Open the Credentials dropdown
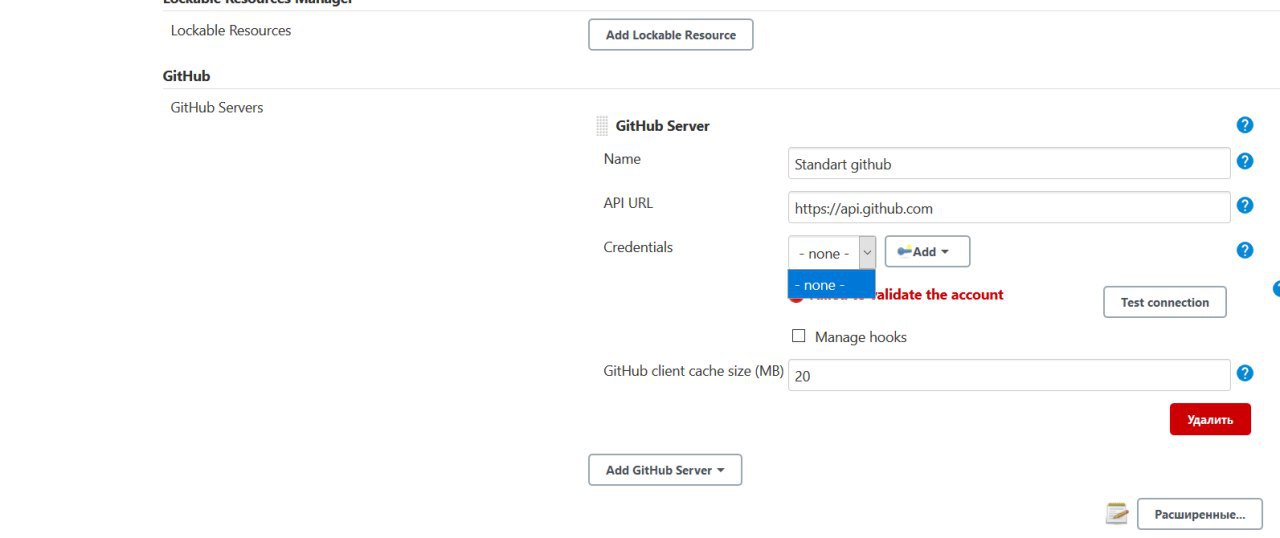Image resolution: width=1280 pixels, height=538 pixels. 832,252
